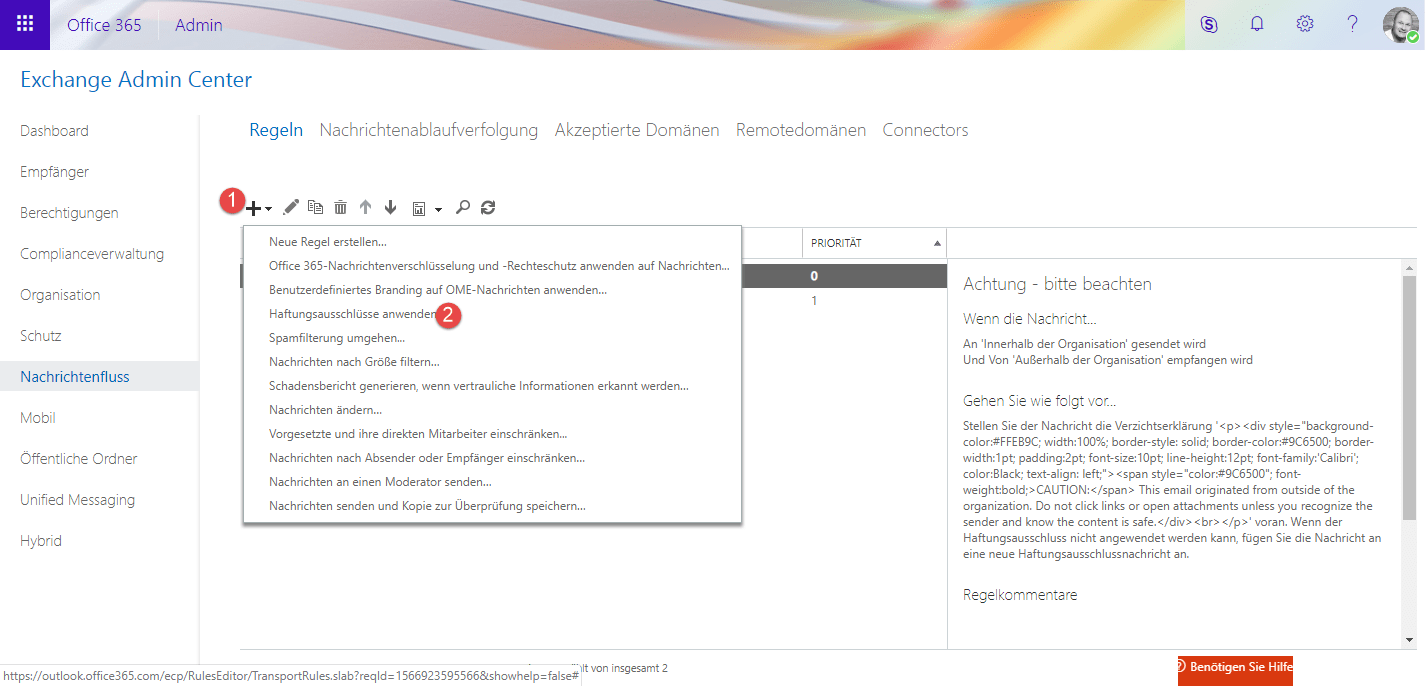Click the magnifier search icon in toolbar

pos(462,207)
